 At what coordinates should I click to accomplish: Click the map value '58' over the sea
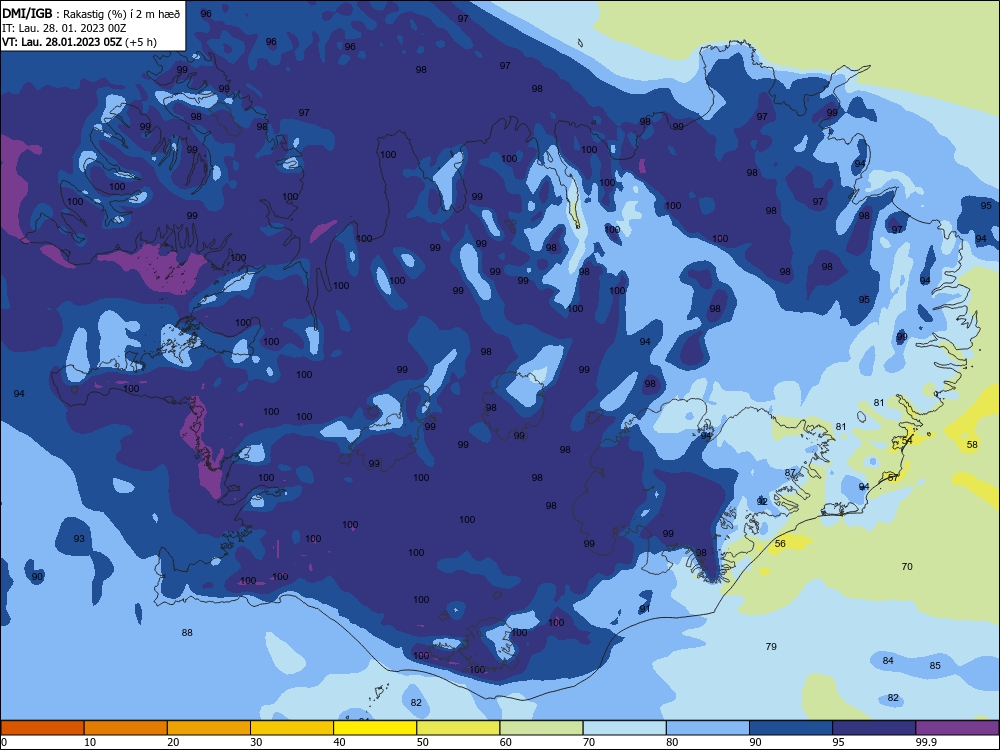(972, 445)
